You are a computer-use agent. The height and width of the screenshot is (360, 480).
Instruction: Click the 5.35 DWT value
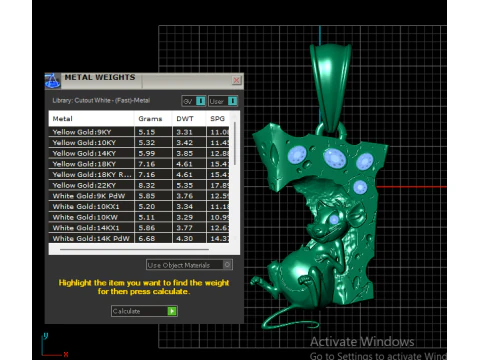tap(185, 185)
